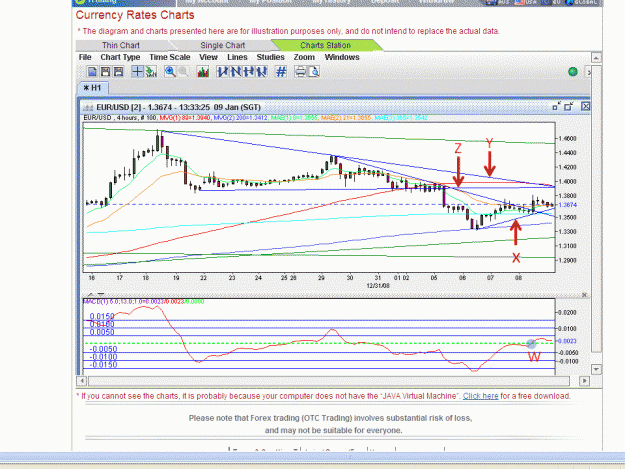Click the green globe connection icon
Viewport: 625px width, 469px height.
(573, 72)
